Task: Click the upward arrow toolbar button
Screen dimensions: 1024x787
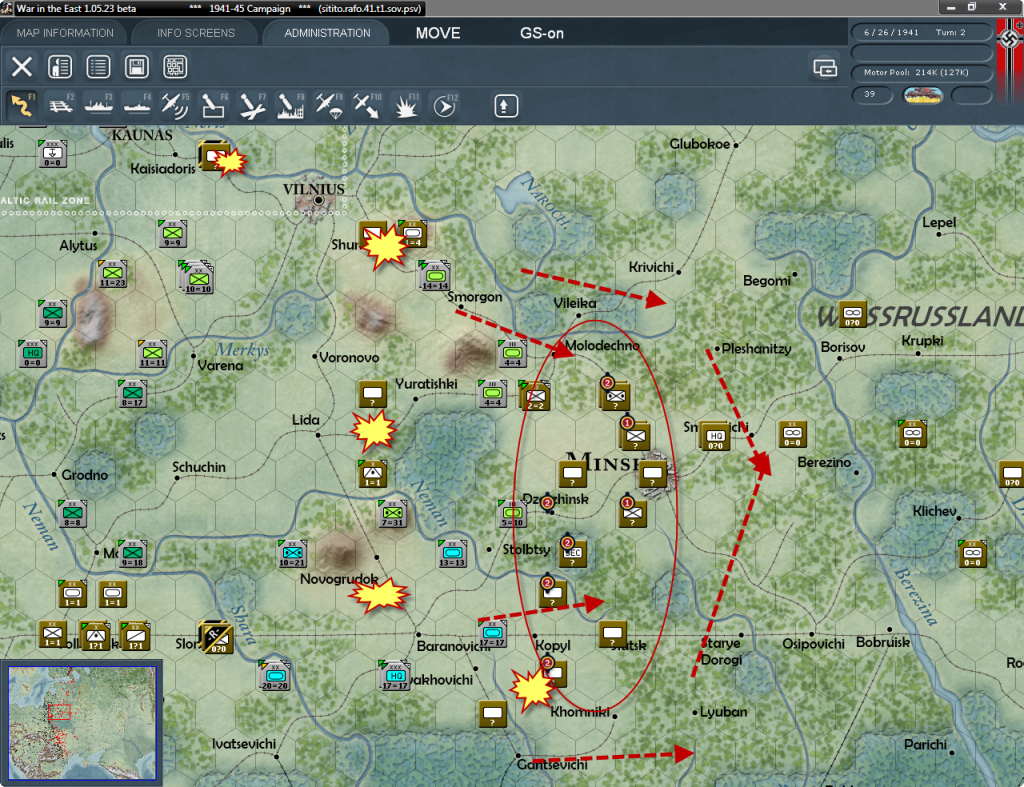Action: (x=505, y=106)
